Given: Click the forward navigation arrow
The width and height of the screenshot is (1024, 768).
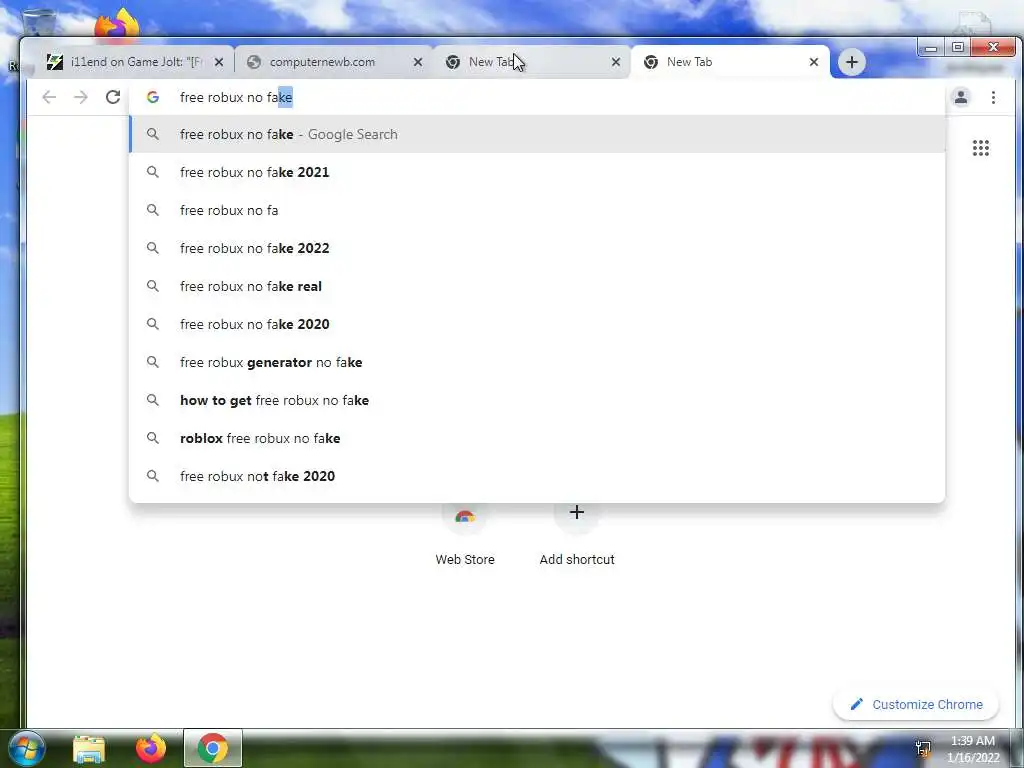Looking at the screenshot, I should [80, 97].
